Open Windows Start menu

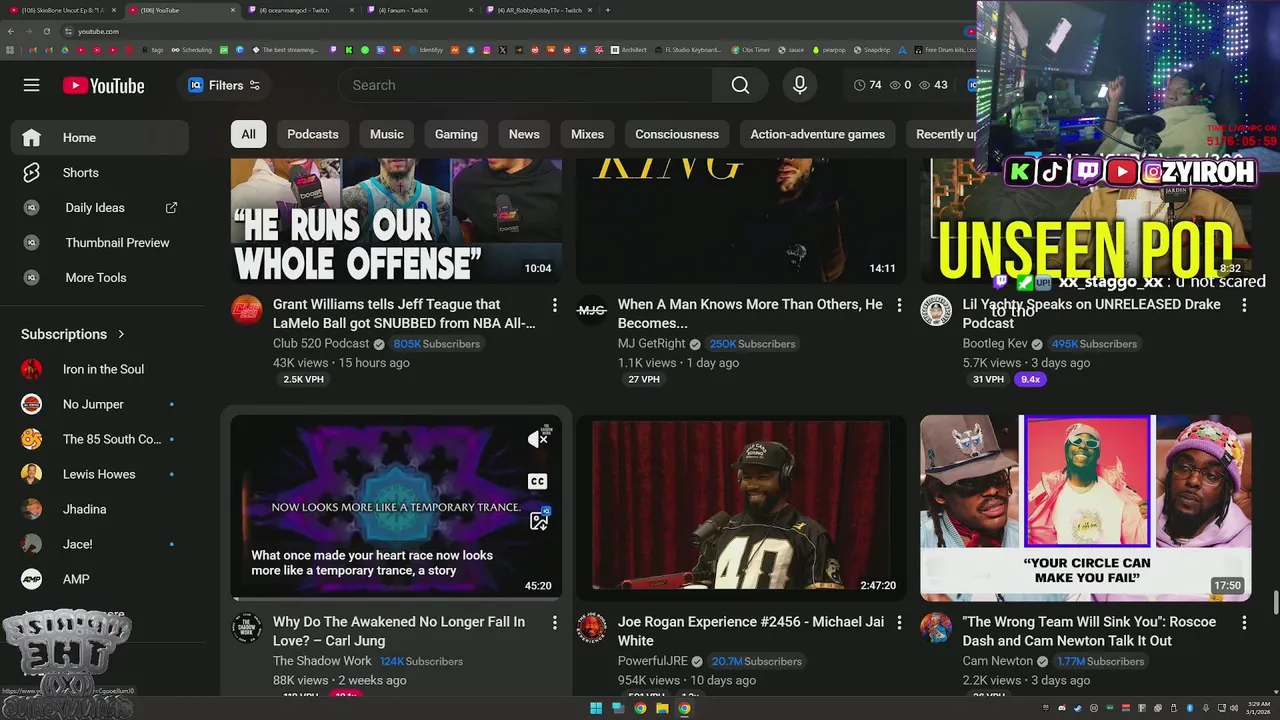(596, 708)
